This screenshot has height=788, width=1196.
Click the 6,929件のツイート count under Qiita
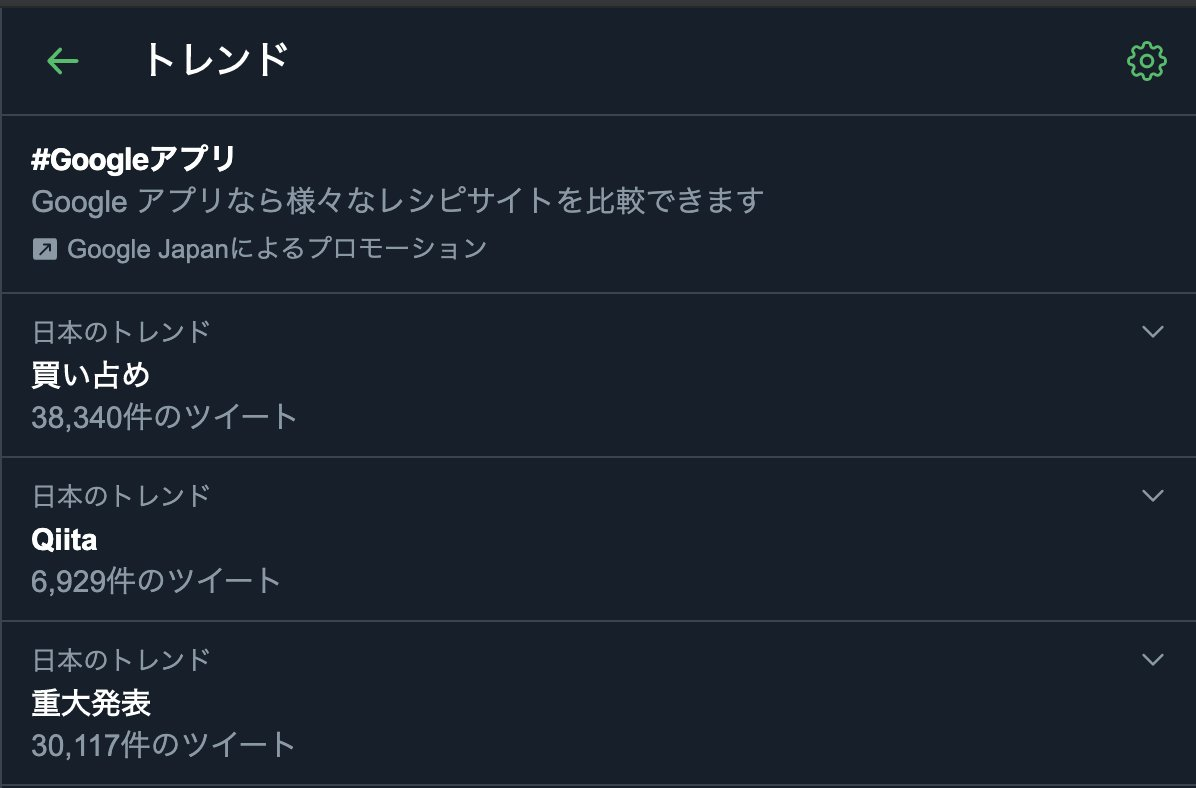[x=155, y=581]
